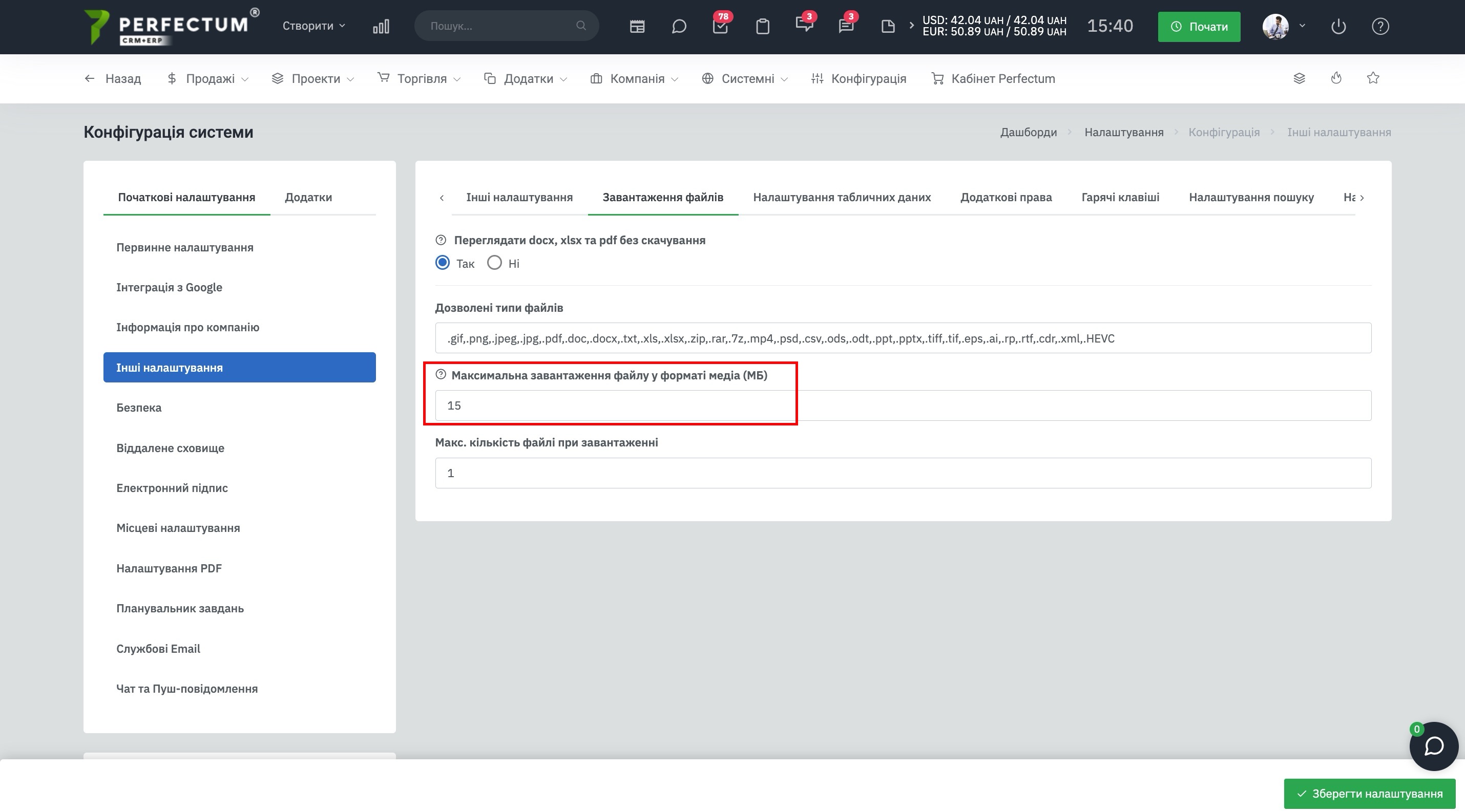Switch to Налаштування табличних даних tab
The height and width of the screenshot is (812, 1465).
click(842, 197)
